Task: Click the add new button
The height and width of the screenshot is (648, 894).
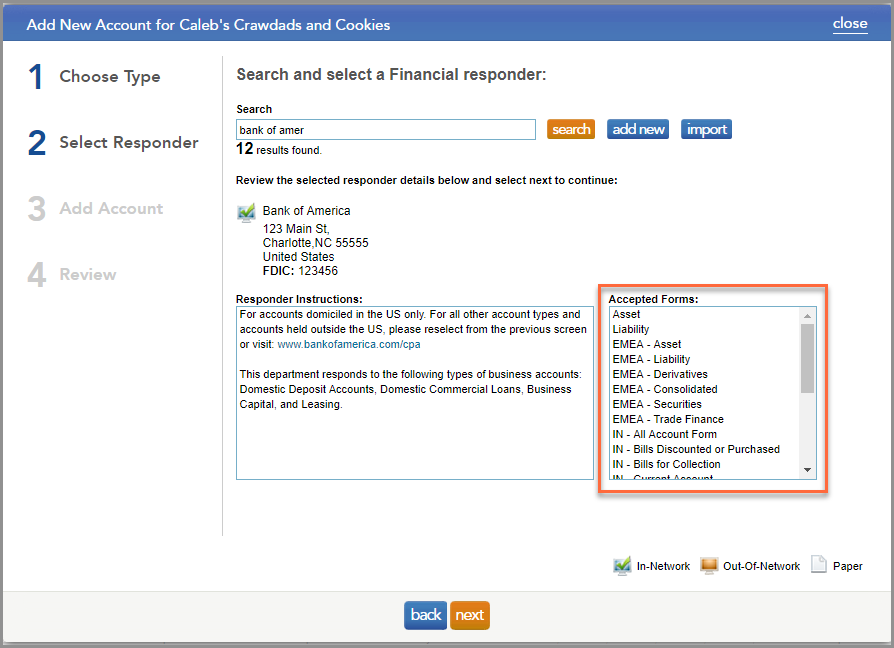Action: point(637,128)
